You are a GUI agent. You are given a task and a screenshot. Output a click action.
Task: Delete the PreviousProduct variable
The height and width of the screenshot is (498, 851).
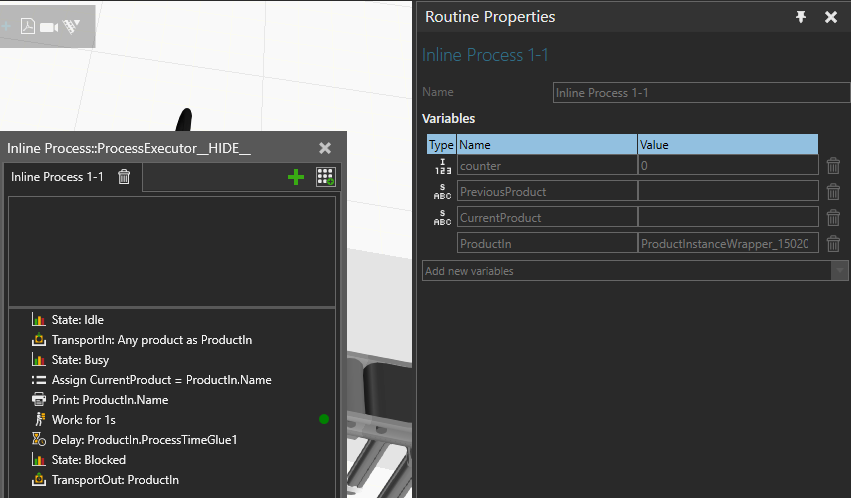[833, 191]
